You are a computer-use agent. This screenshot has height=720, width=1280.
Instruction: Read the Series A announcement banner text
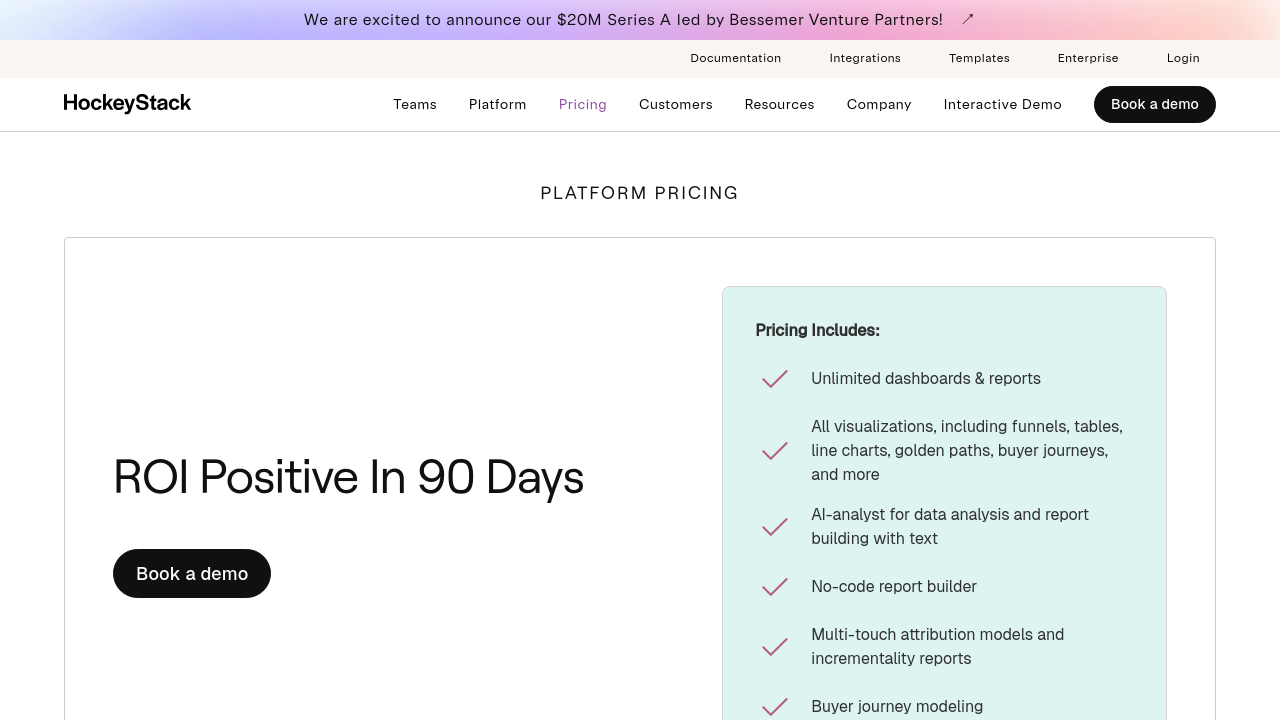point(623,20)
